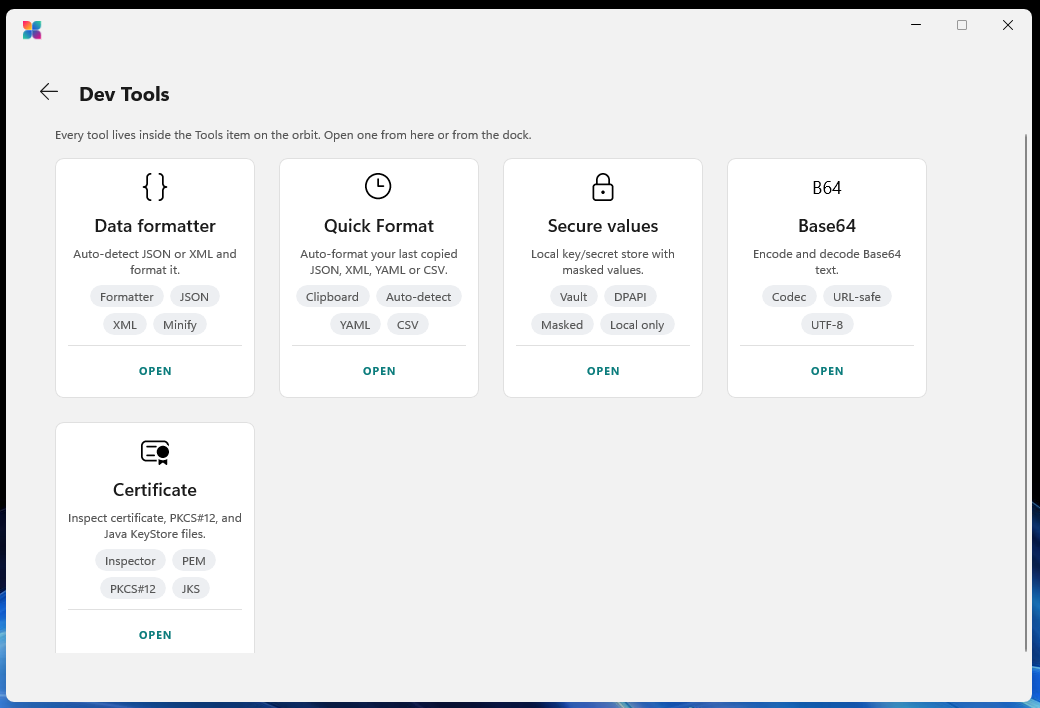This screenshot has height=708, width=1040.
Task: Open the Data formatter tool
Action: pyautogui.click(x=155, y=371)
